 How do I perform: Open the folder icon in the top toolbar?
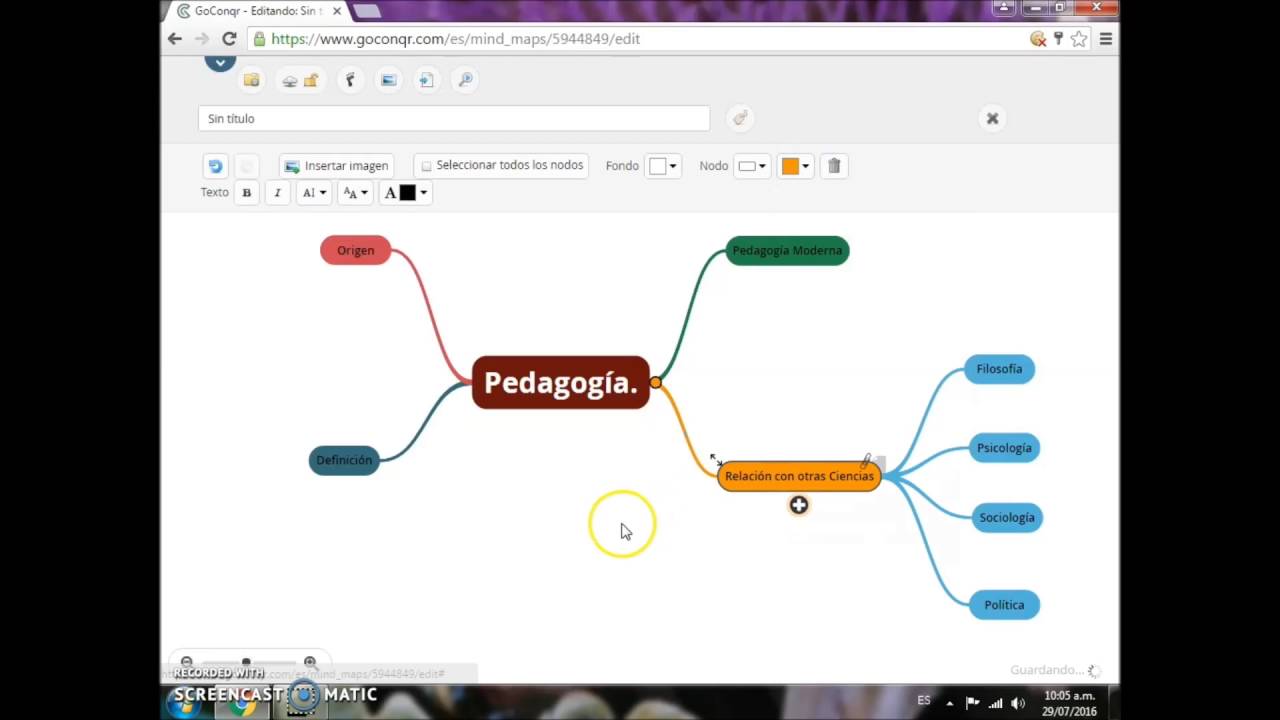click(x=251, y=80)
